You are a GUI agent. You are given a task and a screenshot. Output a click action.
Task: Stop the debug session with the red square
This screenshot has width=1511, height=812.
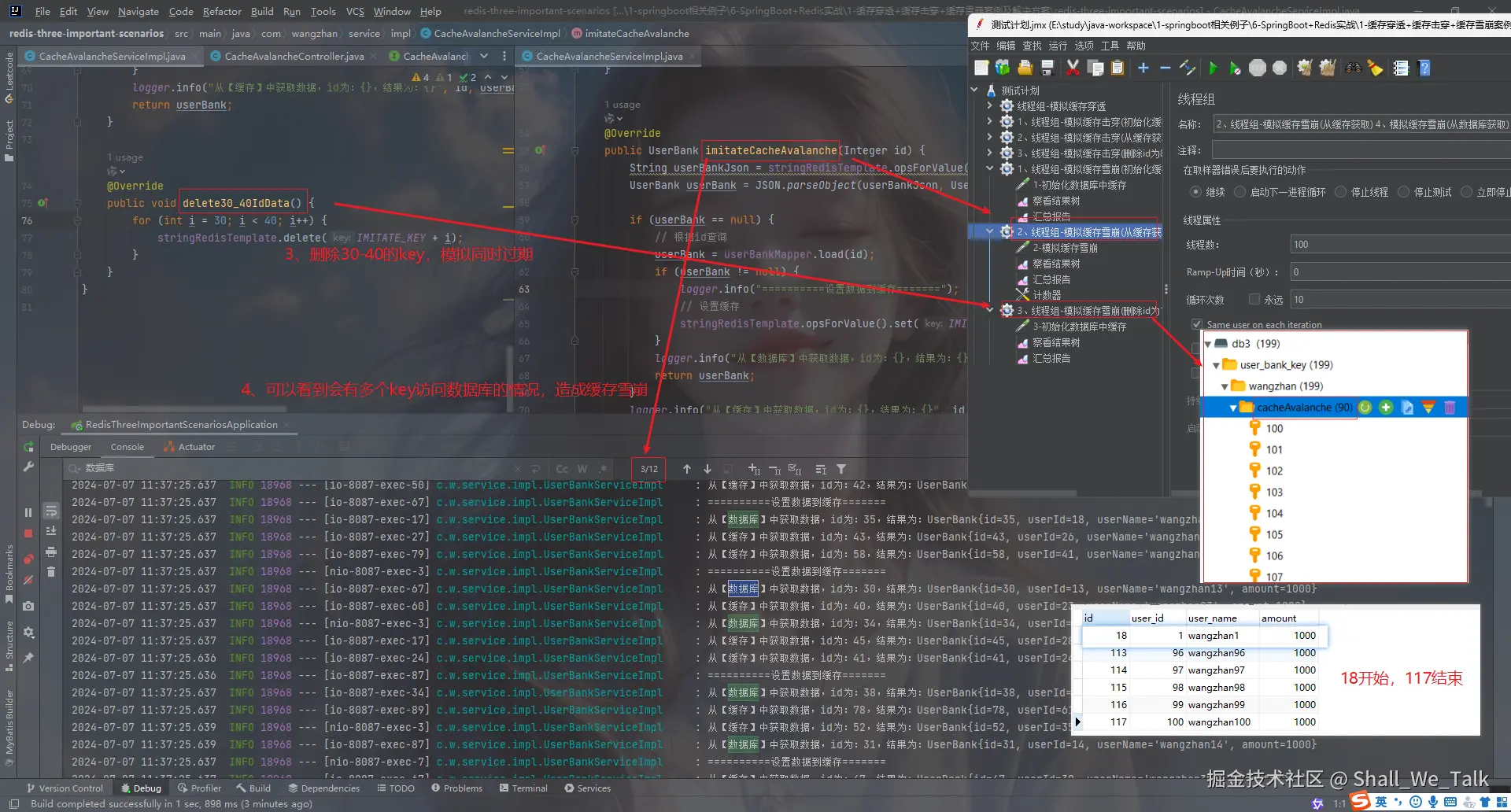pyautogui.click(x=28, y=533)
